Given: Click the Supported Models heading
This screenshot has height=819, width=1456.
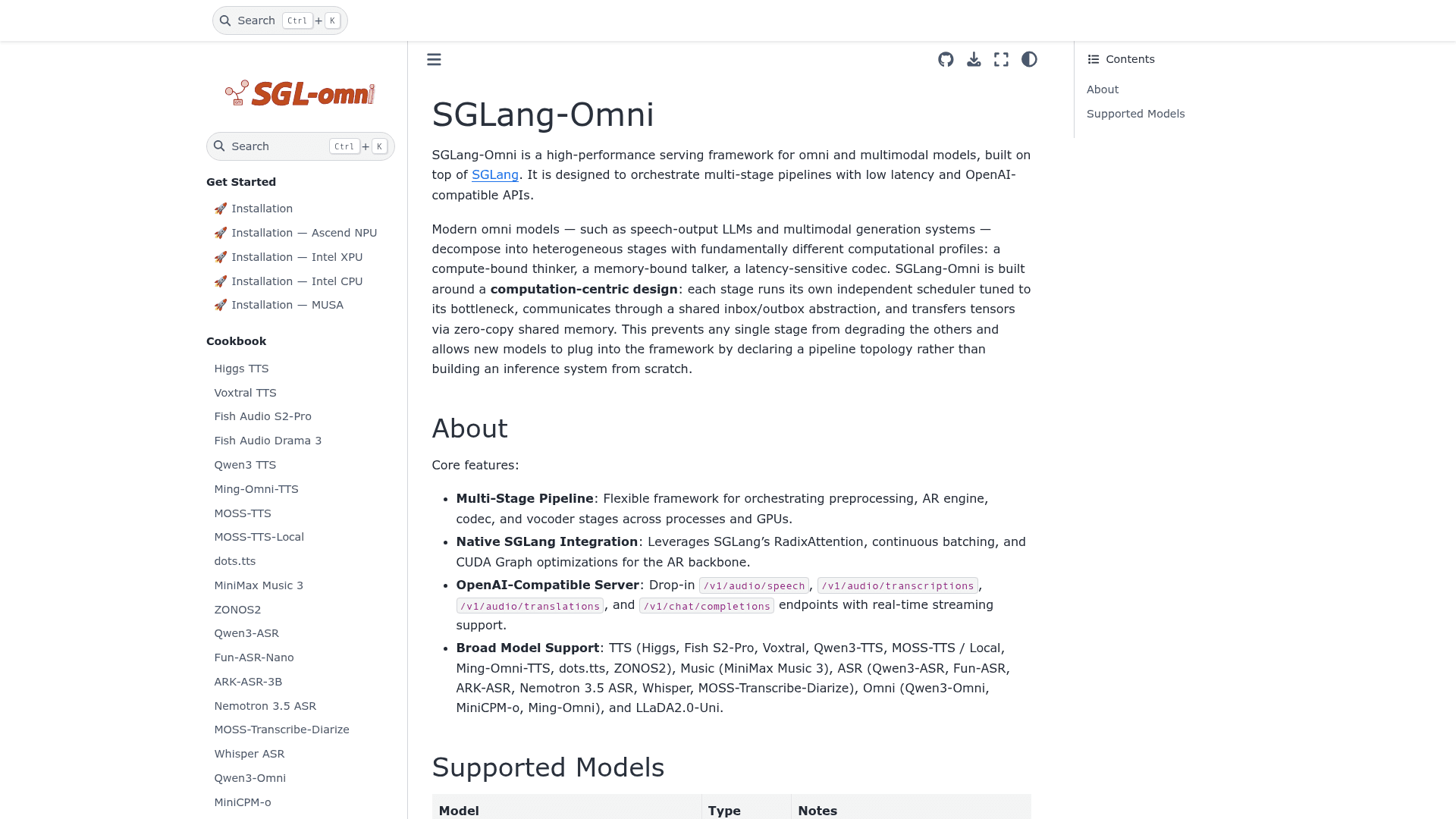Looking at the screenshot, I should (x=548, y=767).
